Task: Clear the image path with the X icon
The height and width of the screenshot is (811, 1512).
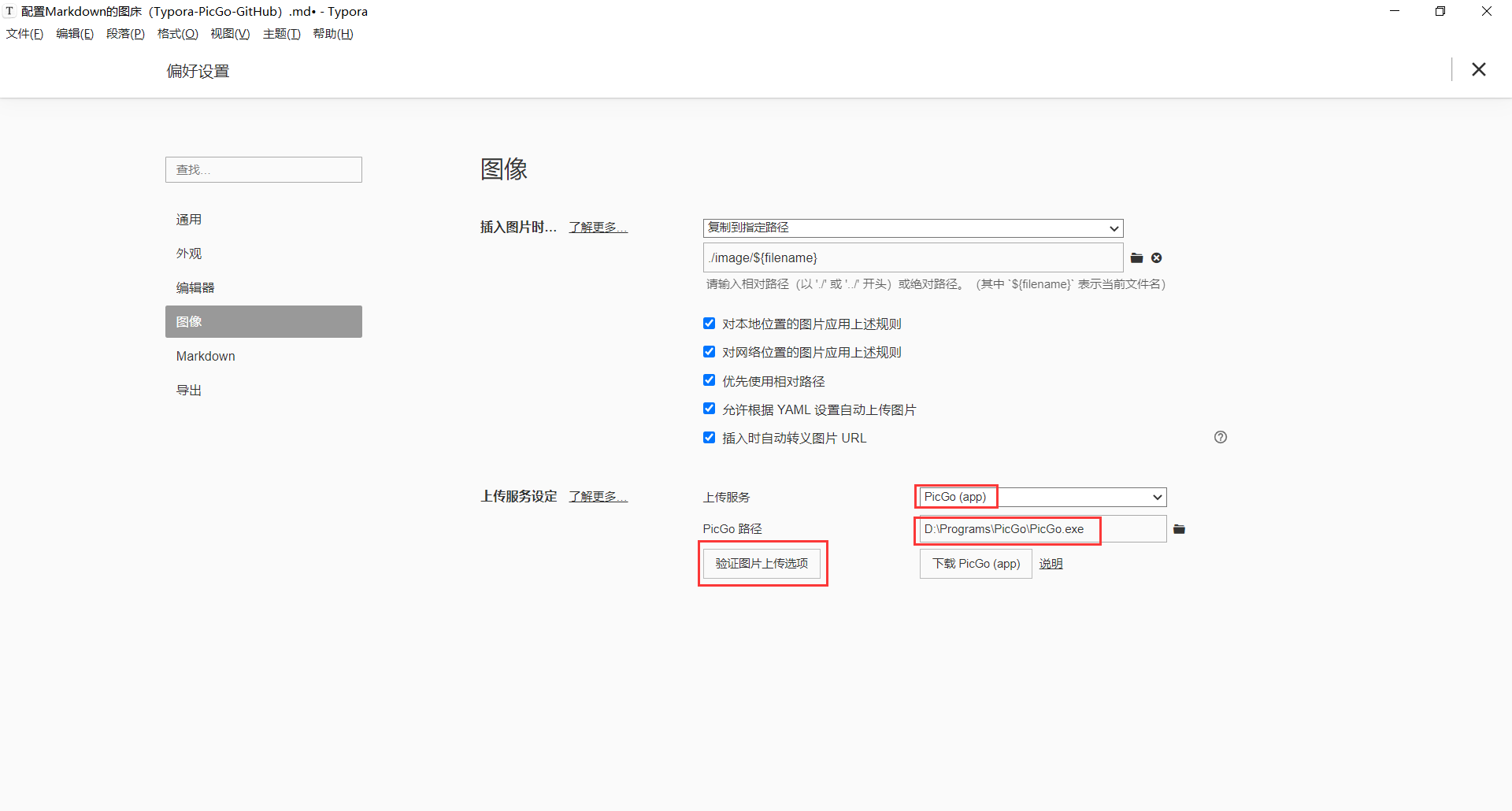Action: (1157, 258)
